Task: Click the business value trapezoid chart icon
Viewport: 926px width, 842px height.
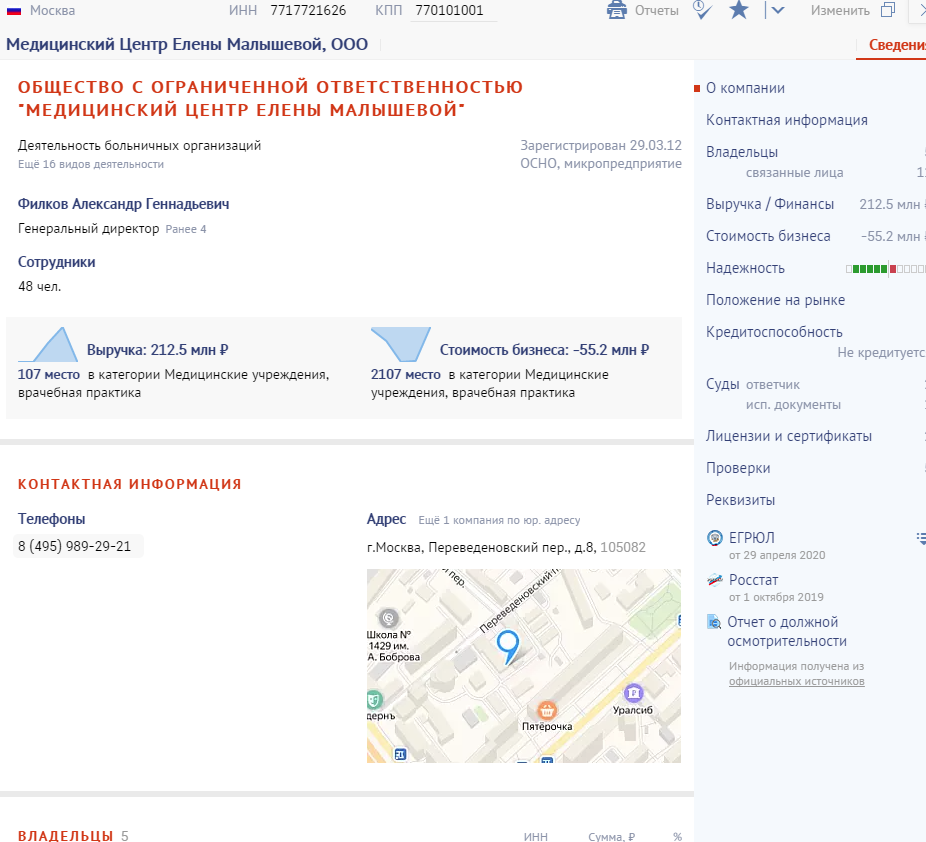Action: [x=400, y=344]
